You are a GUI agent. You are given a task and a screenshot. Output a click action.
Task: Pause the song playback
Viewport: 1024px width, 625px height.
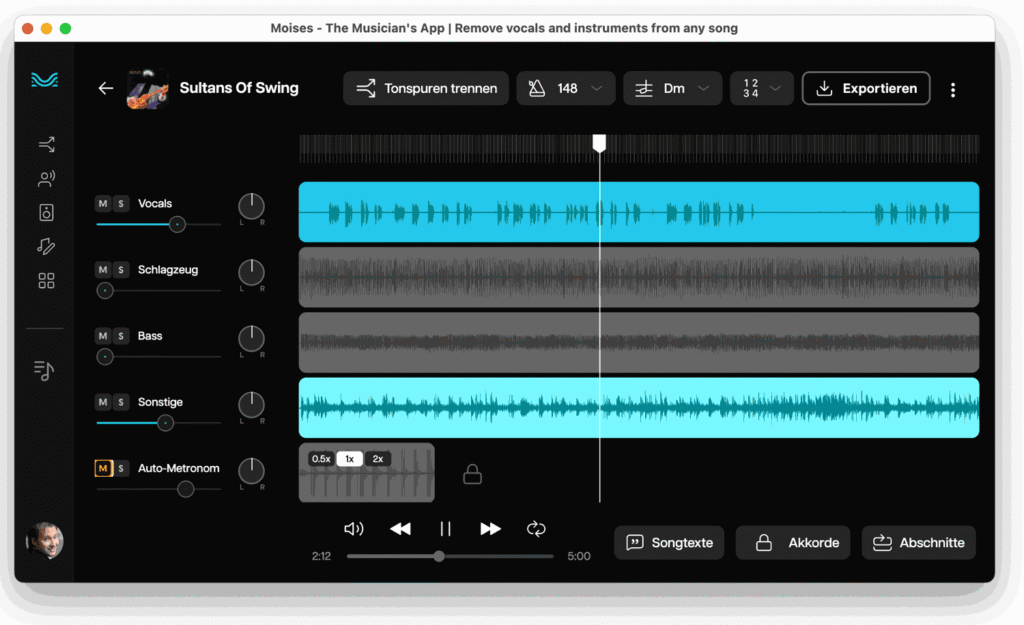(x=445, y=529)
